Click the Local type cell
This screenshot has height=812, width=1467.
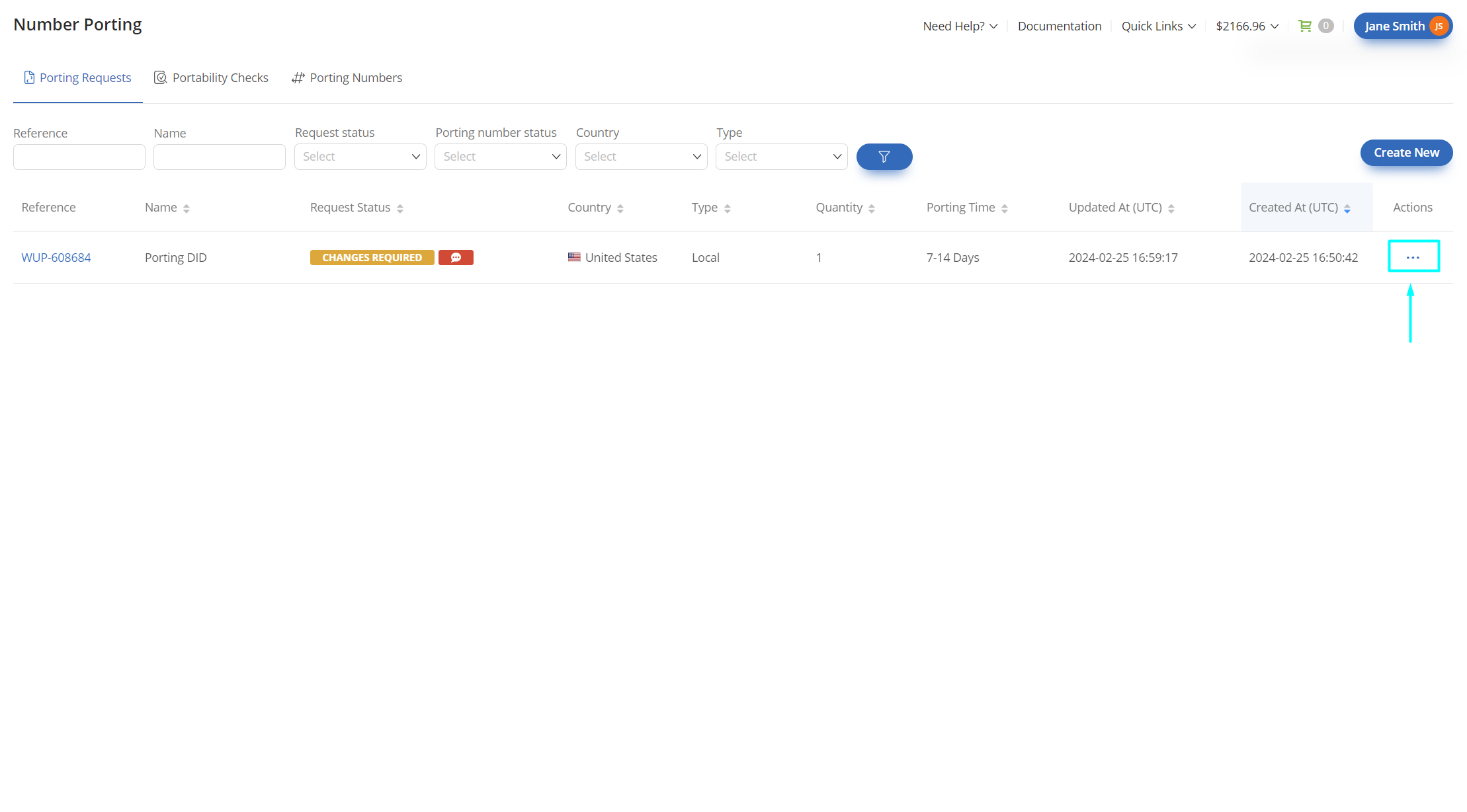pos(706,257)
